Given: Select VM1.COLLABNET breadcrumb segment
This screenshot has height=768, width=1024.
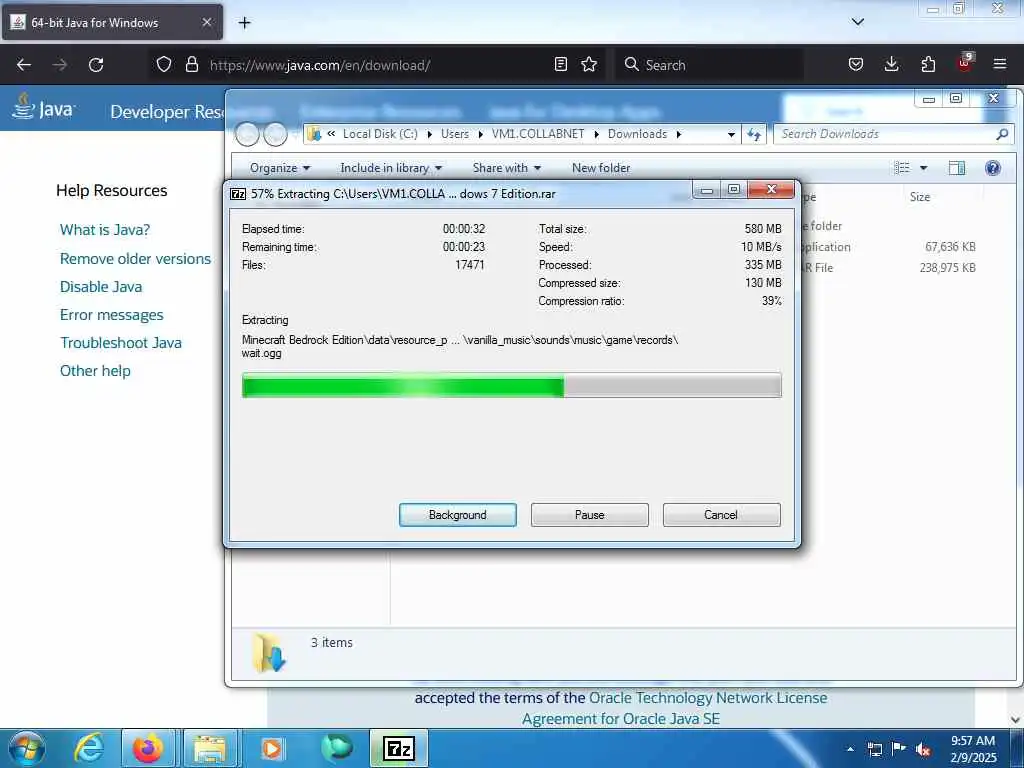Looking at the screenshot, I should (538, 134).
